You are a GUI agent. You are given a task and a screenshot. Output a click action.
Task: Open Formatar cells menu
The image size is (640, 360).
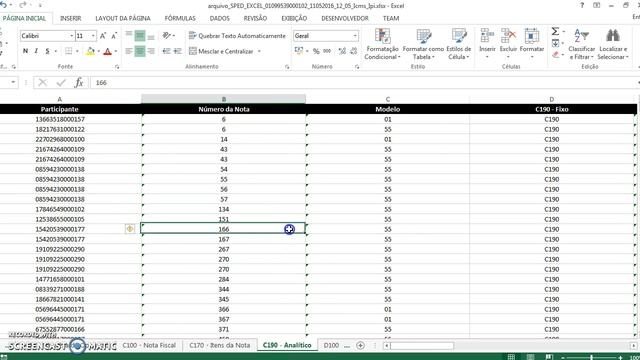pos(531,43)
